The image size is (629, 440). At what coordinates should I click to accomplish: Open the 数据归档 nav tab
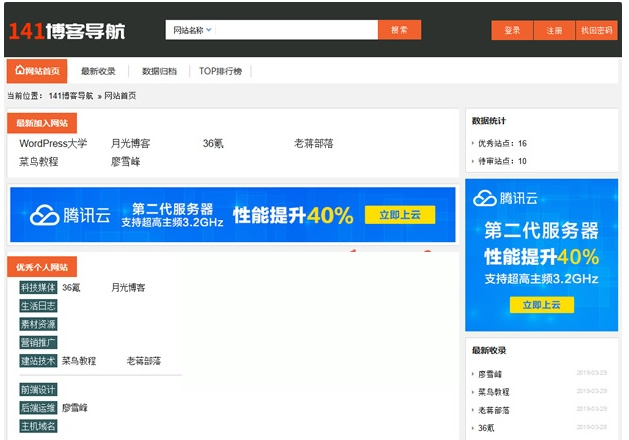click(x=159, y=71)
